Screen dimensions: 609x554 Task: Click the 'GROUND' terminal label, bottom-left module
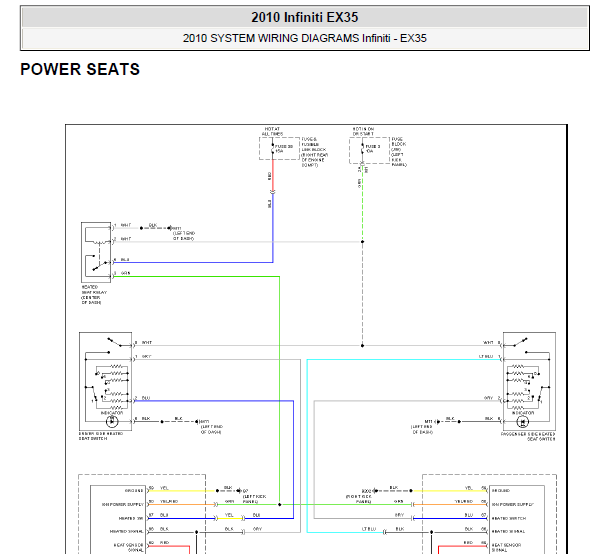point(134,491)
